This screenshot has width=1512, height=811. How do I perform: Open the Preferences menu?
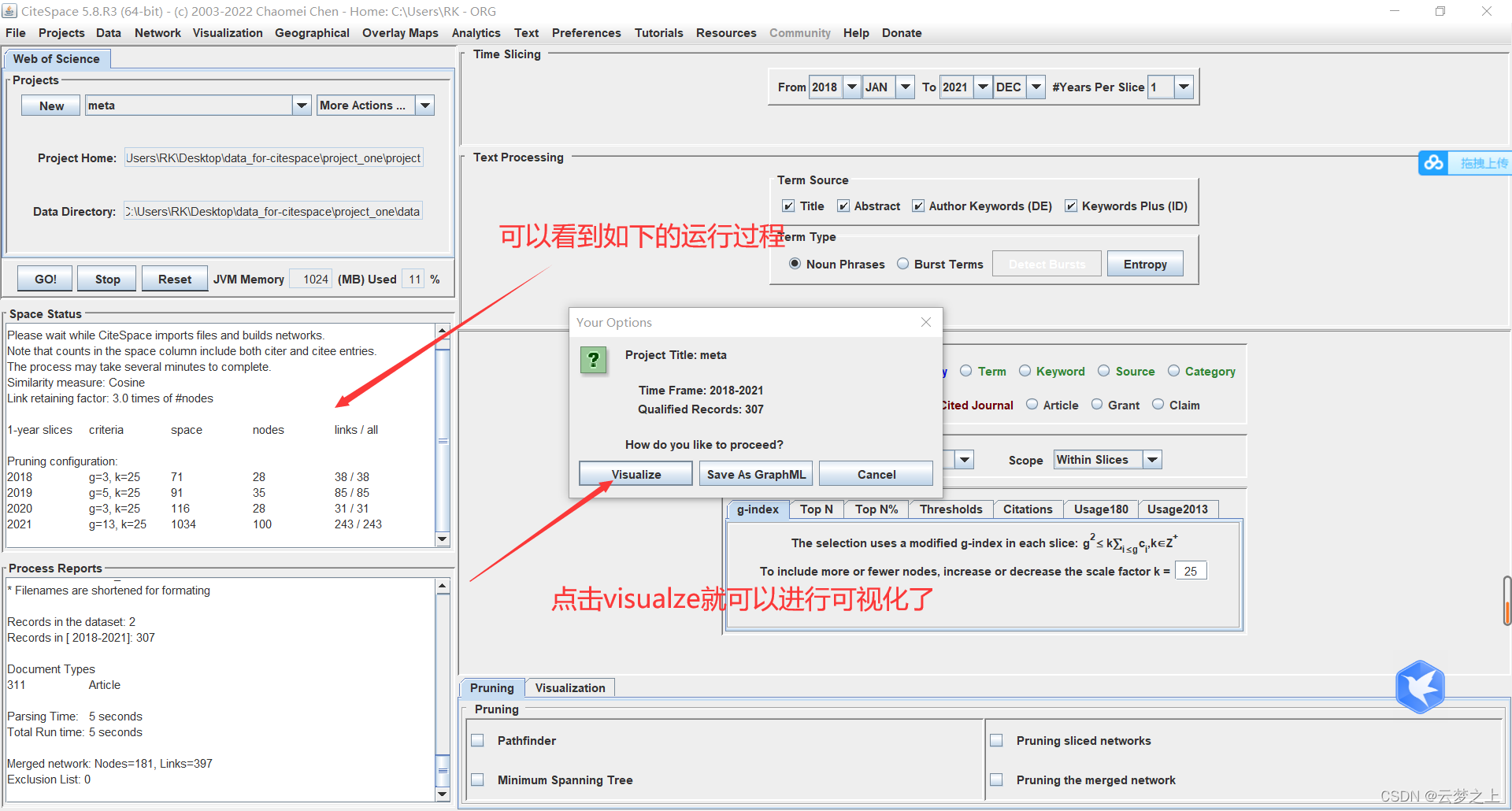(586, 33)
